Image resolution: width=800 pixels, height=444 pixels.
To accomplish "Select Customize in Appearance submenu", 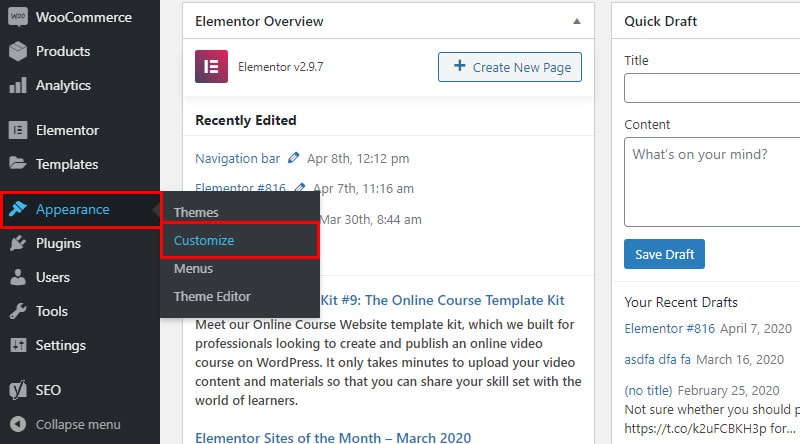I will click(x=204, y=240).
